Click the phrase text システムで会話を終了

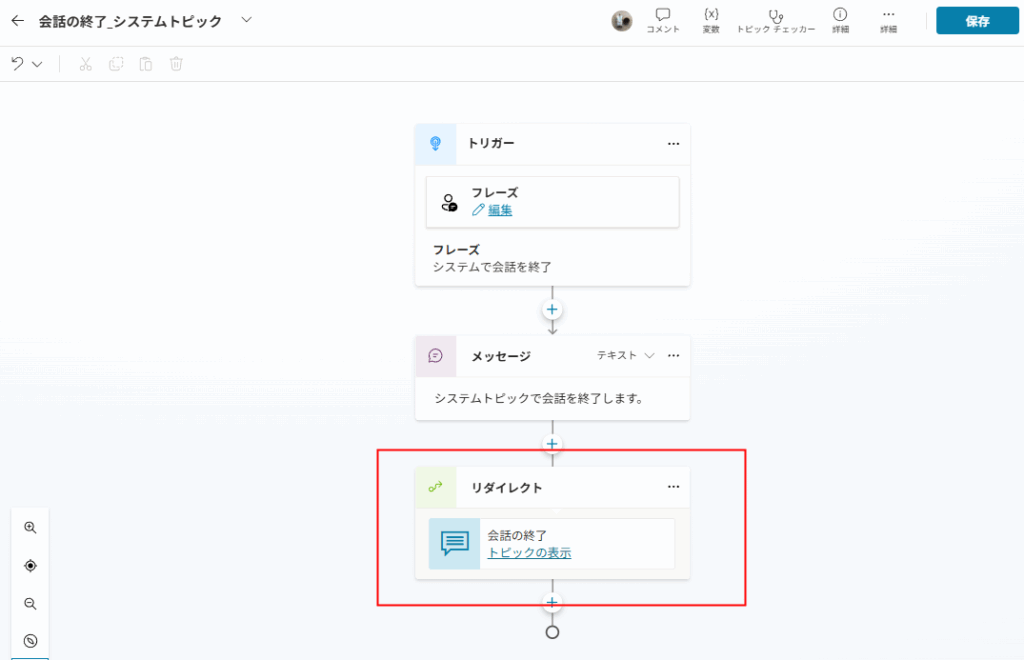click(492, 267)
